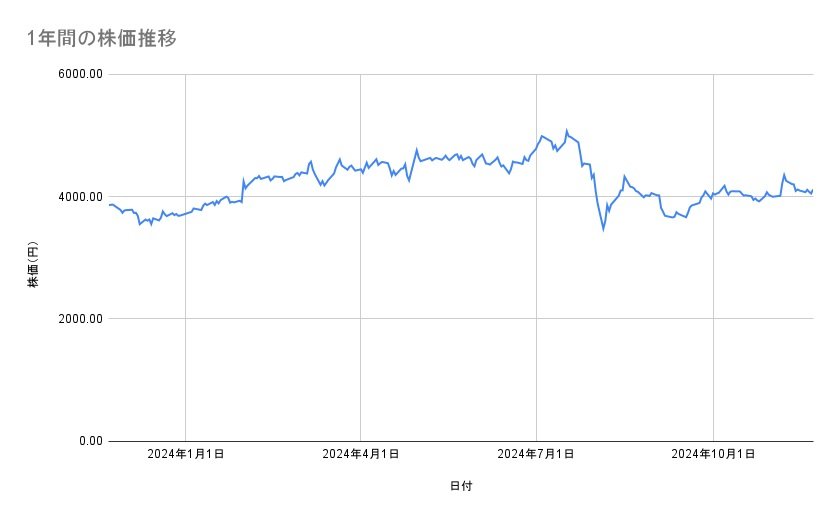The image size is (839, 519).
Task: Select the 2024年7月1日 date label
Action: (536, 455)
